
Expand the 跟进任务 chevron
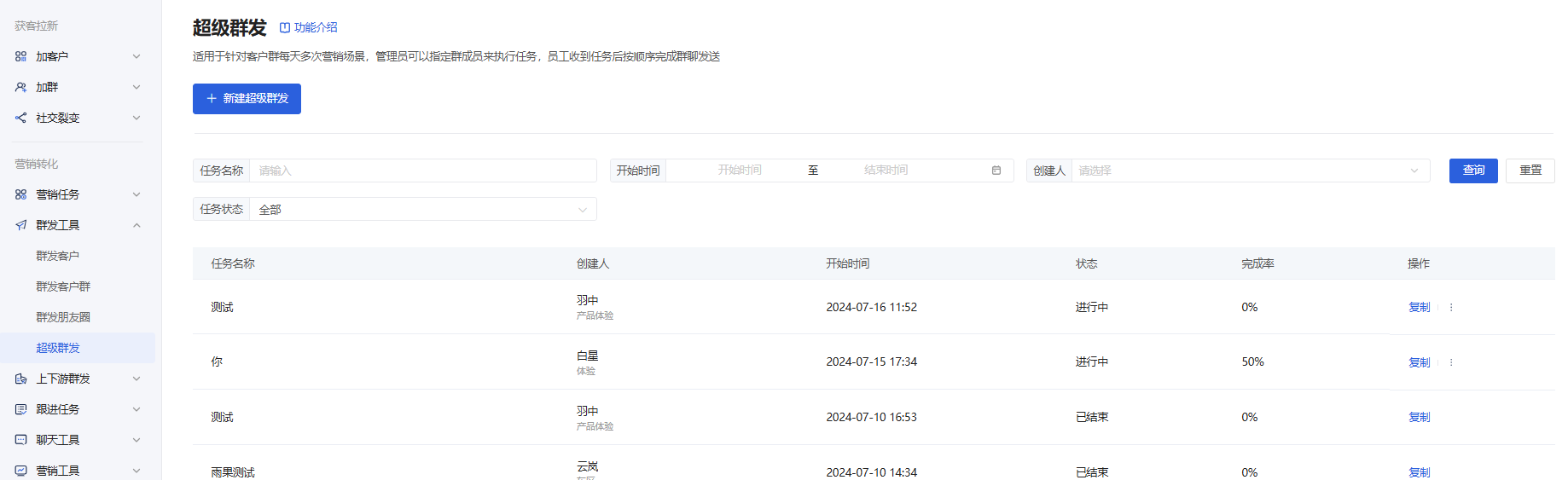[x=136, y=409]
